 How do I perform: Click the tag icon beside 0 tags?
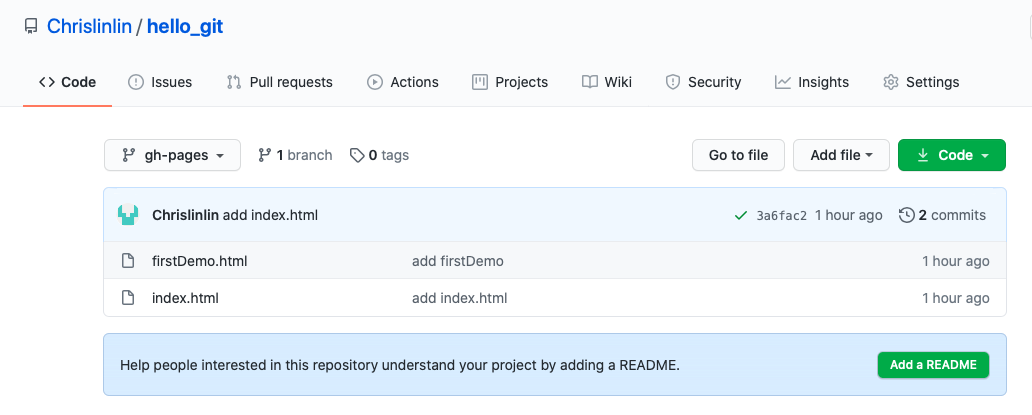pyautogui.click(x=357, y=155)
